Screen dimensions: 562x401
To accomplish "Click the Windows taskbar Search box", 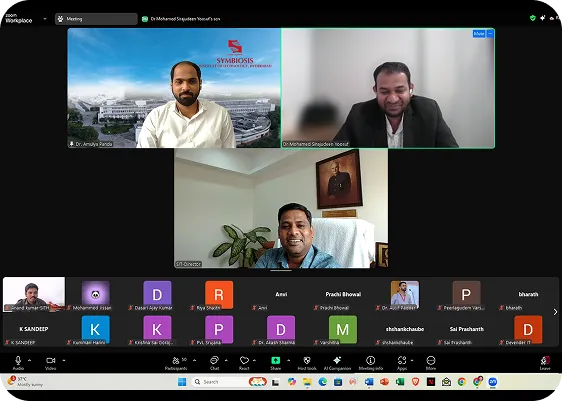I will click(220, 382).
